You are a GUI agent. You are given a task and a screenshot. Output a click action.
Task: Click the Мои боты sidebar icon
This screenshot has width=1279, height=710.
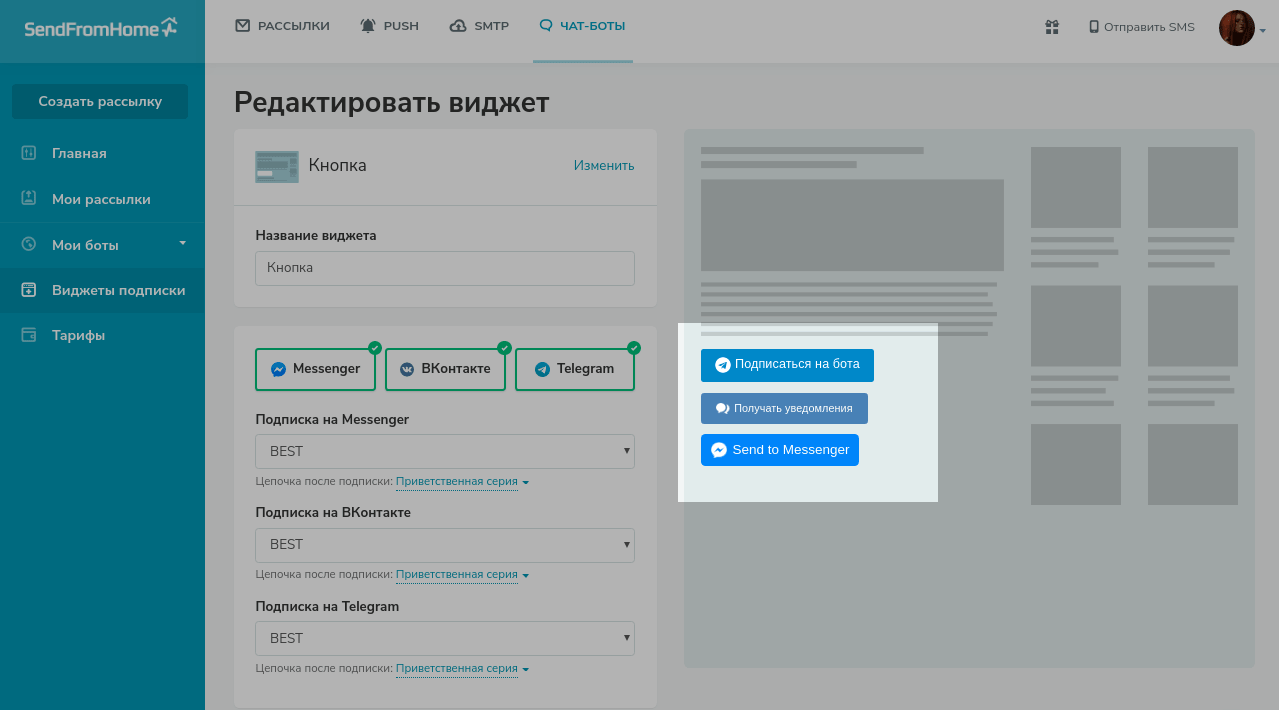[29, 244]
